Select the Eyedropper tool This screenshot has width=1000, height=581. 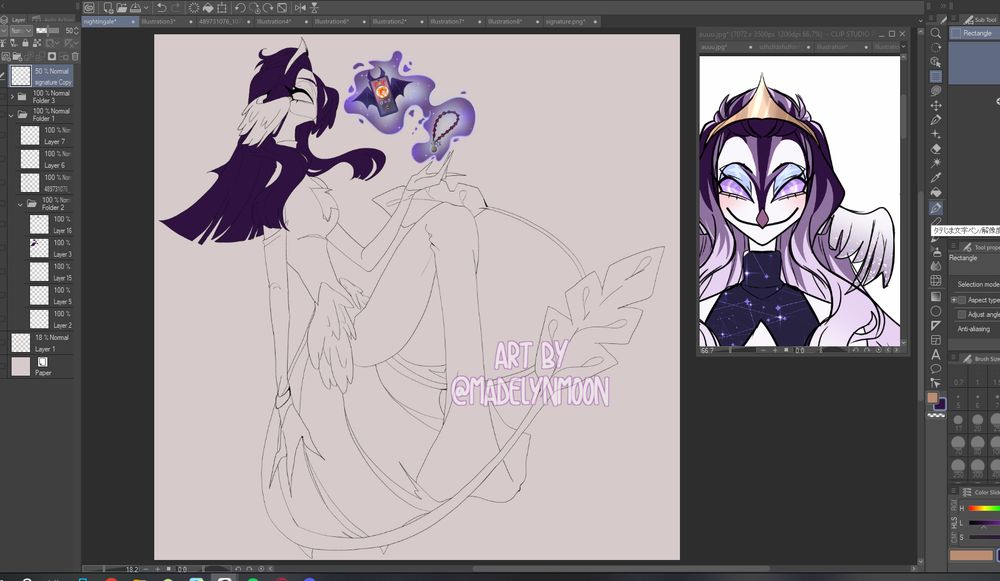[x=936, y=177]
